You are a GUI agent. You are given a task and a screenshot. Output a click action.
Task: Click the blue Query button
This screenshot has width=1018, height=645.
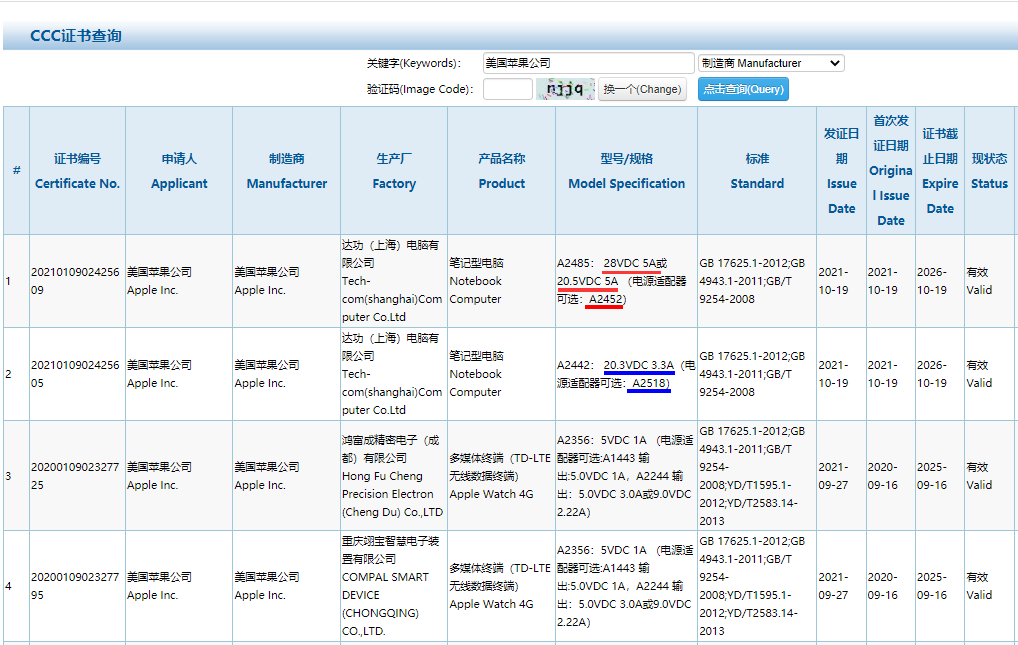tap(743, 89)
